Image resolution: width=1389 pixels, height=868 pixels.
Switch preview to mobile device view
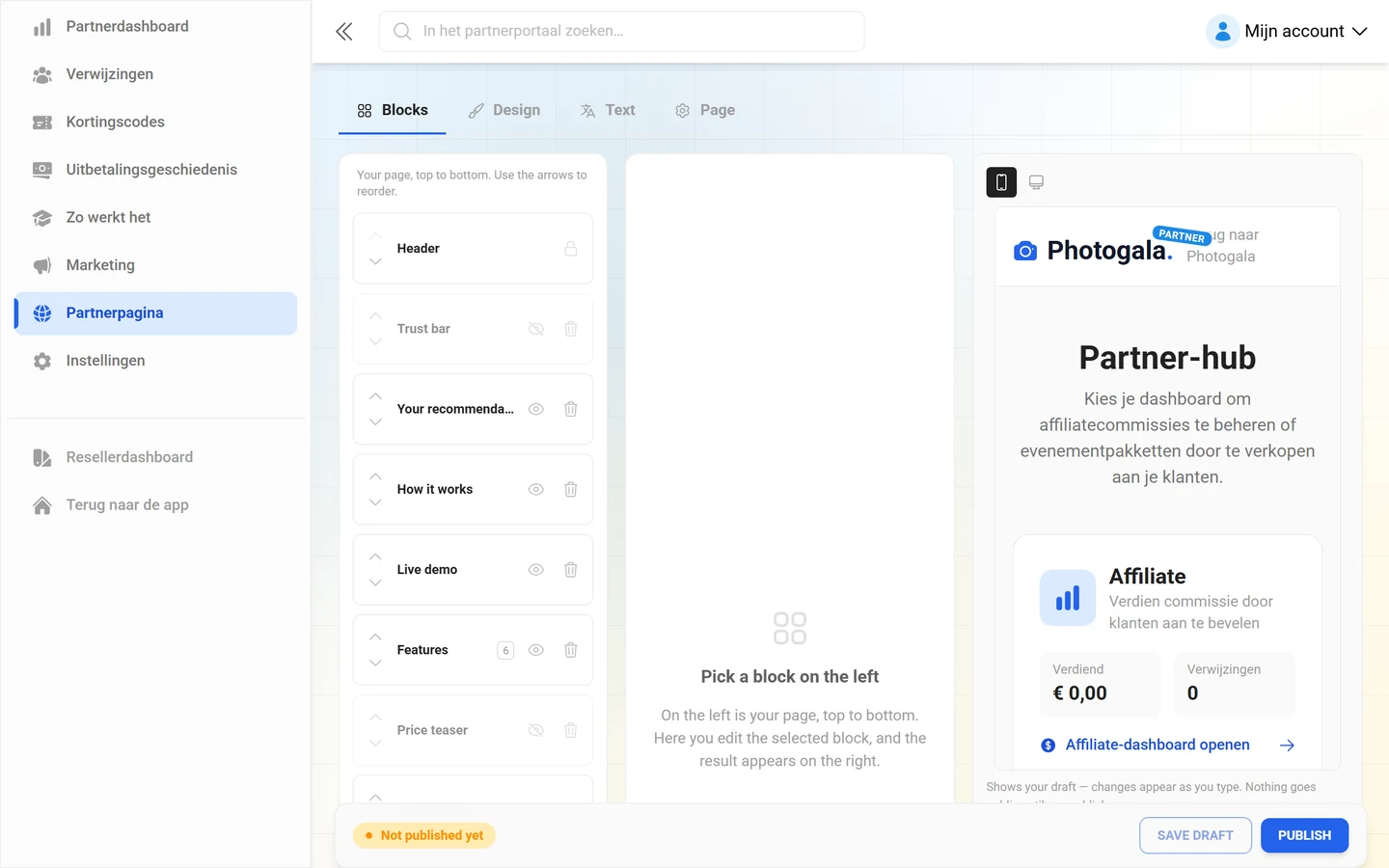point(1001,182)
